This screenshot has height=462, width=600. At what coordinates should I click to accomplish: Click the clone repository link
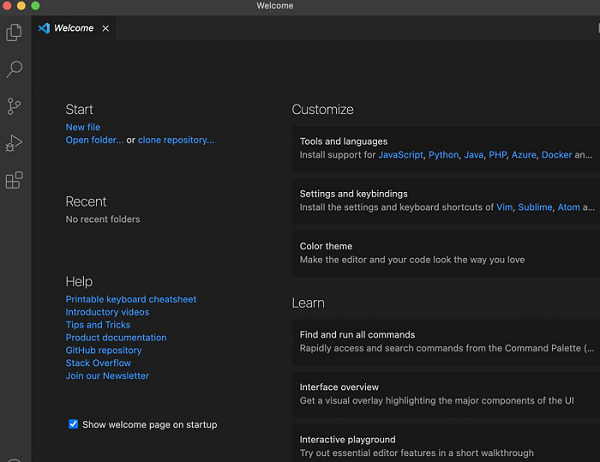click(x=176, y=140)
